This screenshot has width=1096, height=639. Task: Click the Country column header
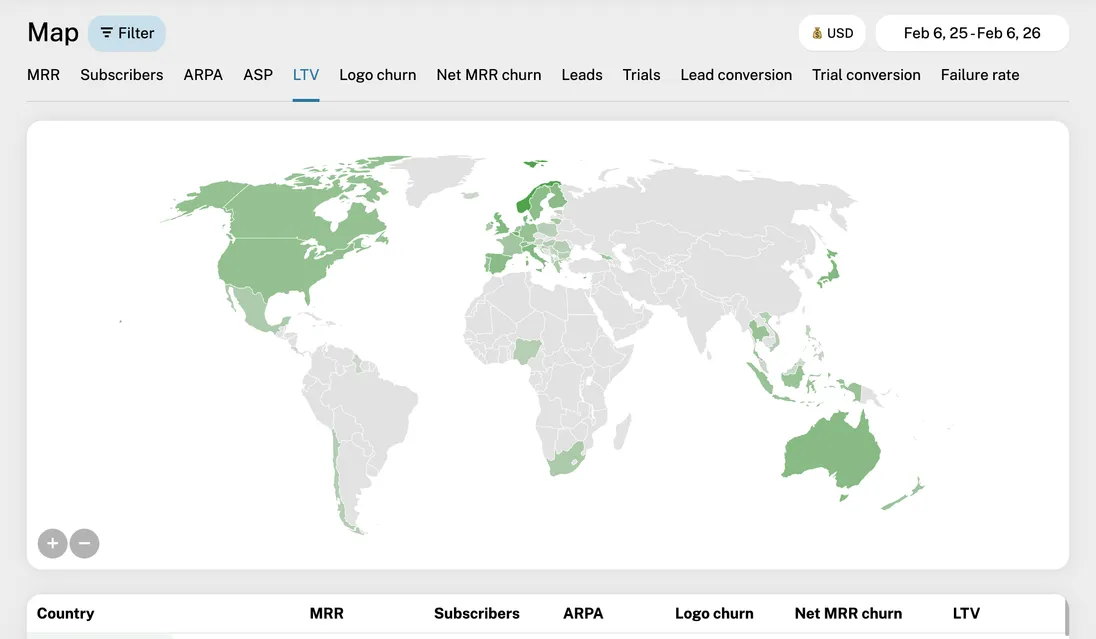pos(65,613)
